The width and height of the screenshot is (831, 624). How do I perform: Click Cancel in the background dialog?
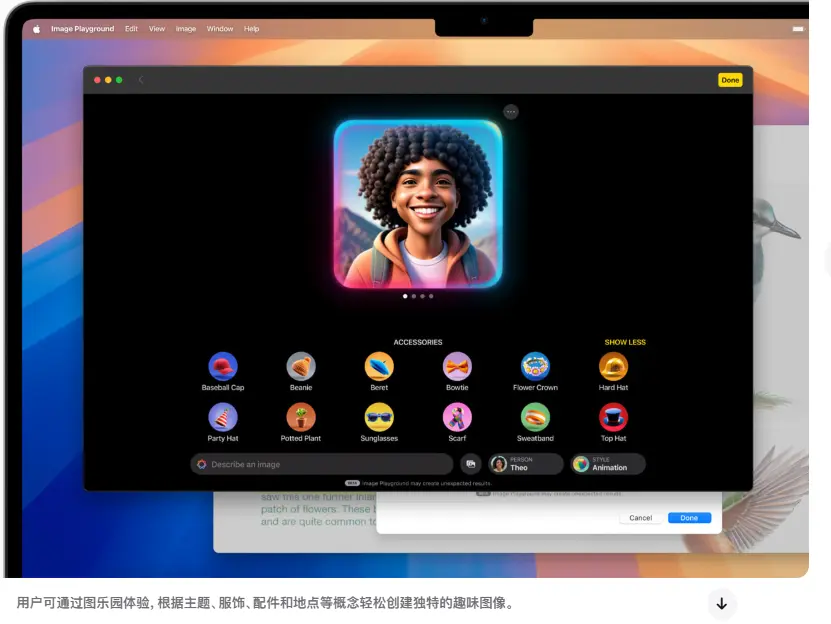[641, 517]
